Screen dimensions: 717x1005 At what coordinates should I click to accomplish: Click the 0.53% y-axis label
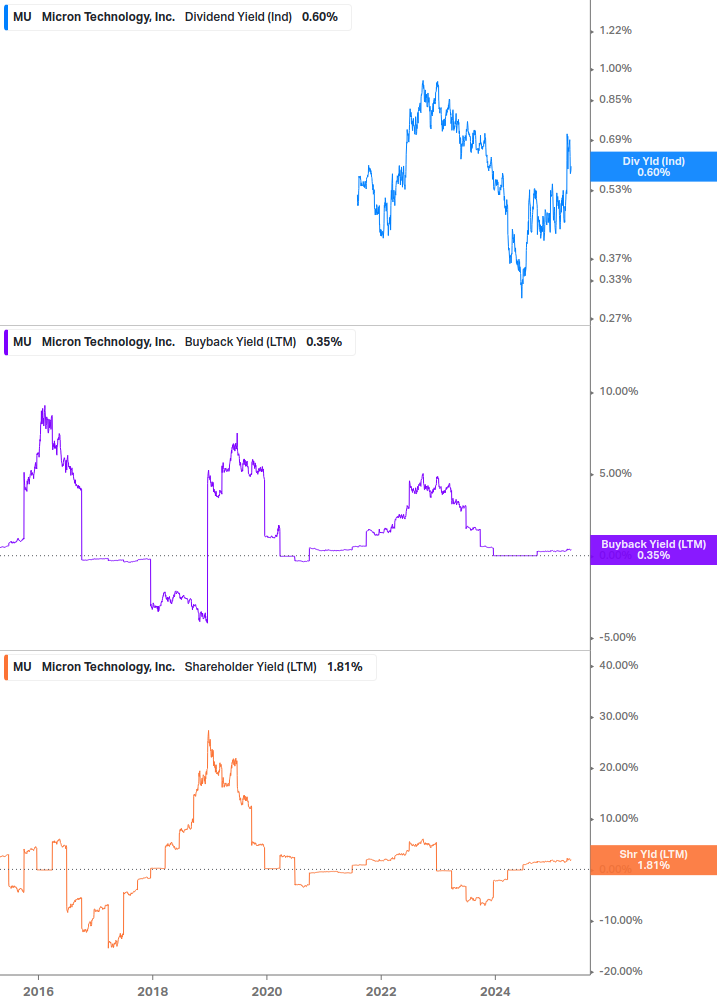[615, 189]
